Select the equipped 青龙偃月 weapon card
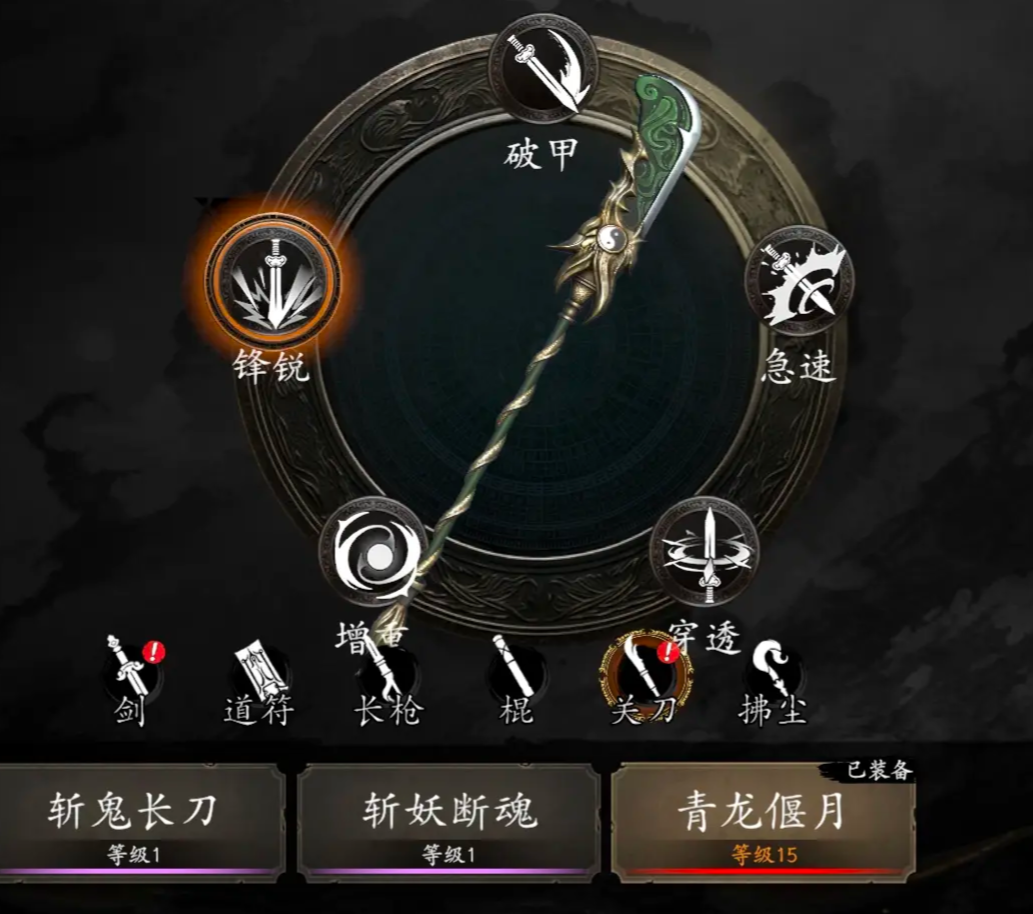Screen dimensions: 1033x914 pos(764,822)
